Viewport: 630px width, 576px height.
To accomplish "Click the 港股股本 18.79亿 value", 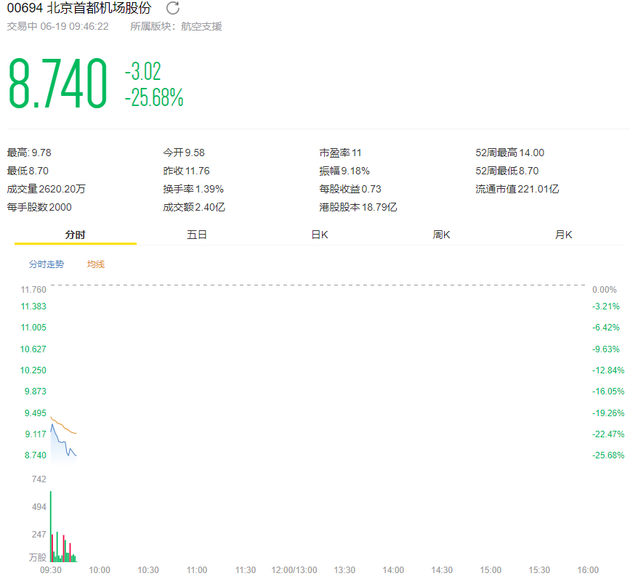I will coord(358,207).
